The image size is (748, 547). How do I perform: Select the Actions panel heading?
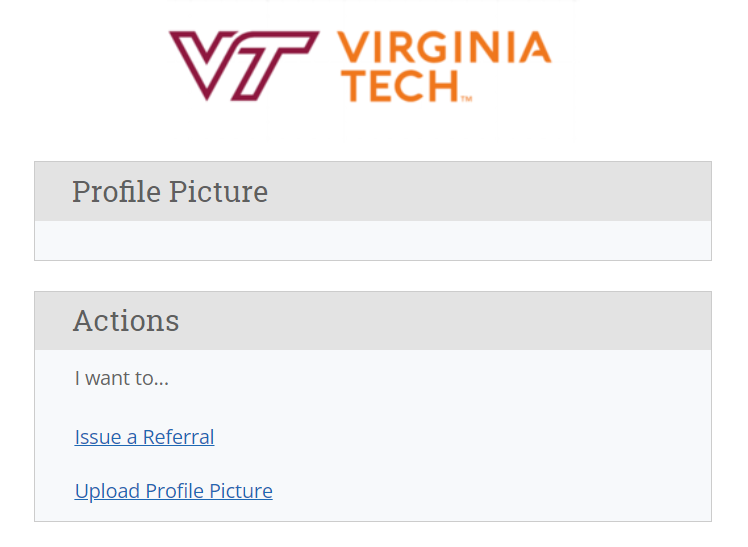(x=126, y=320)
